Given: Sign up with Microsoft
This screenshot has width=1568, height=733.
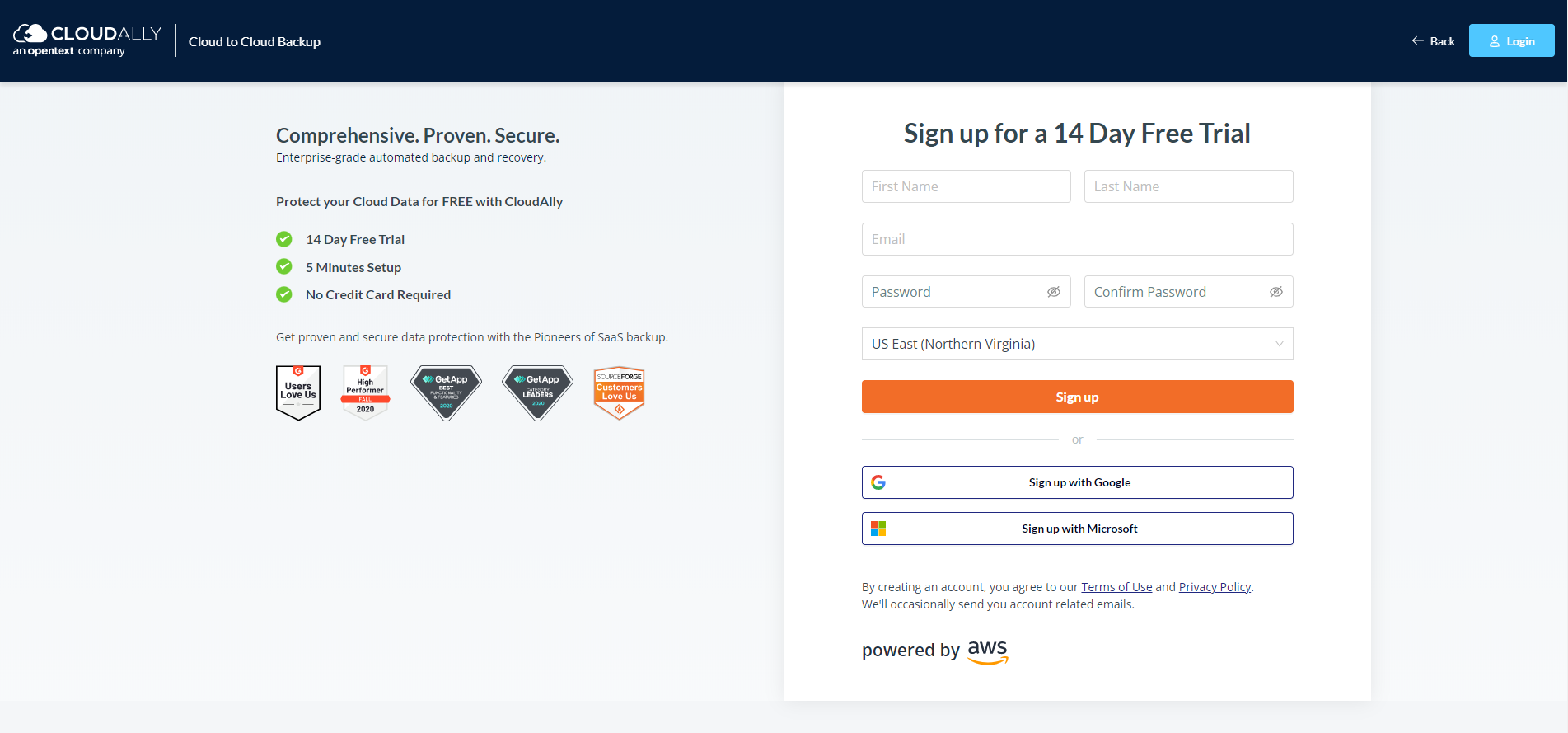Looking at the screenshot, I should point(1077,529).
